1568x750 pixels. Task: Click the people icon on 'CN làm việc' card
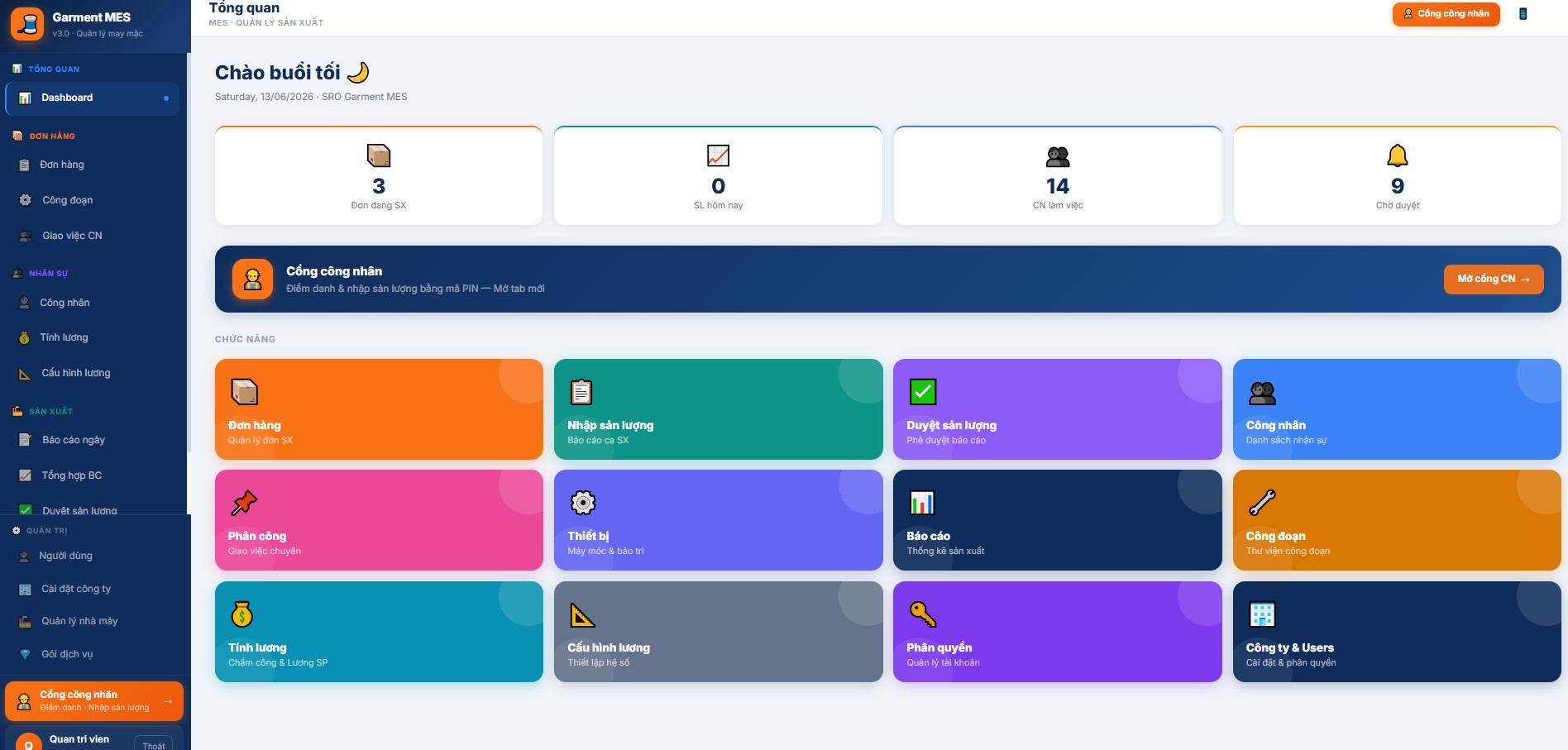click(x=1058, y=155)
